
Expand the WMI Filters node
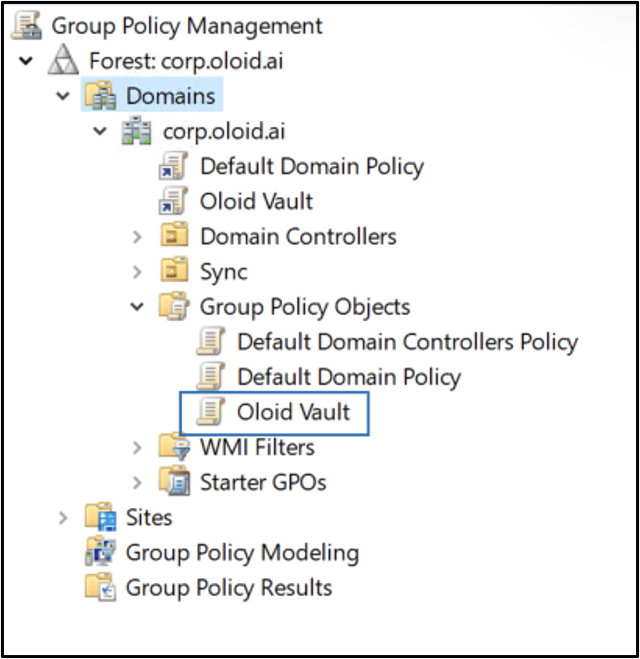coord(137,448)
